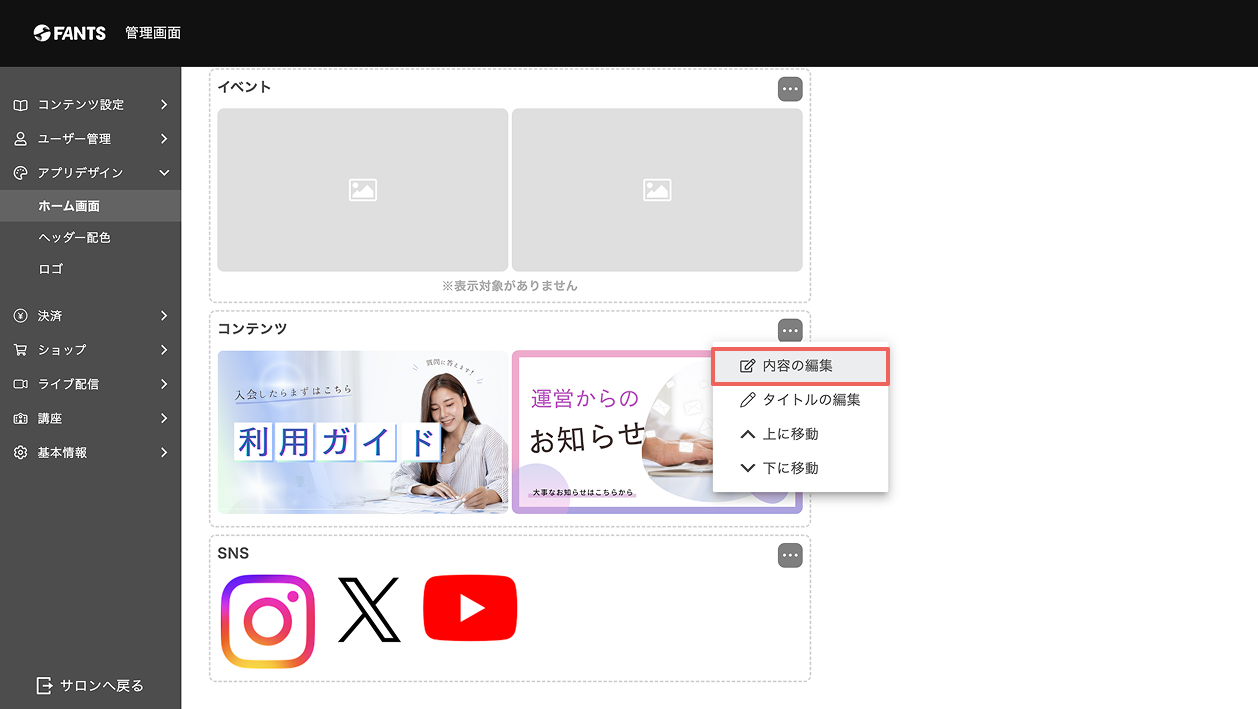Open the three-dot menu for イベント section
This screenshot has height=709, width=1258.
[790, 89]
